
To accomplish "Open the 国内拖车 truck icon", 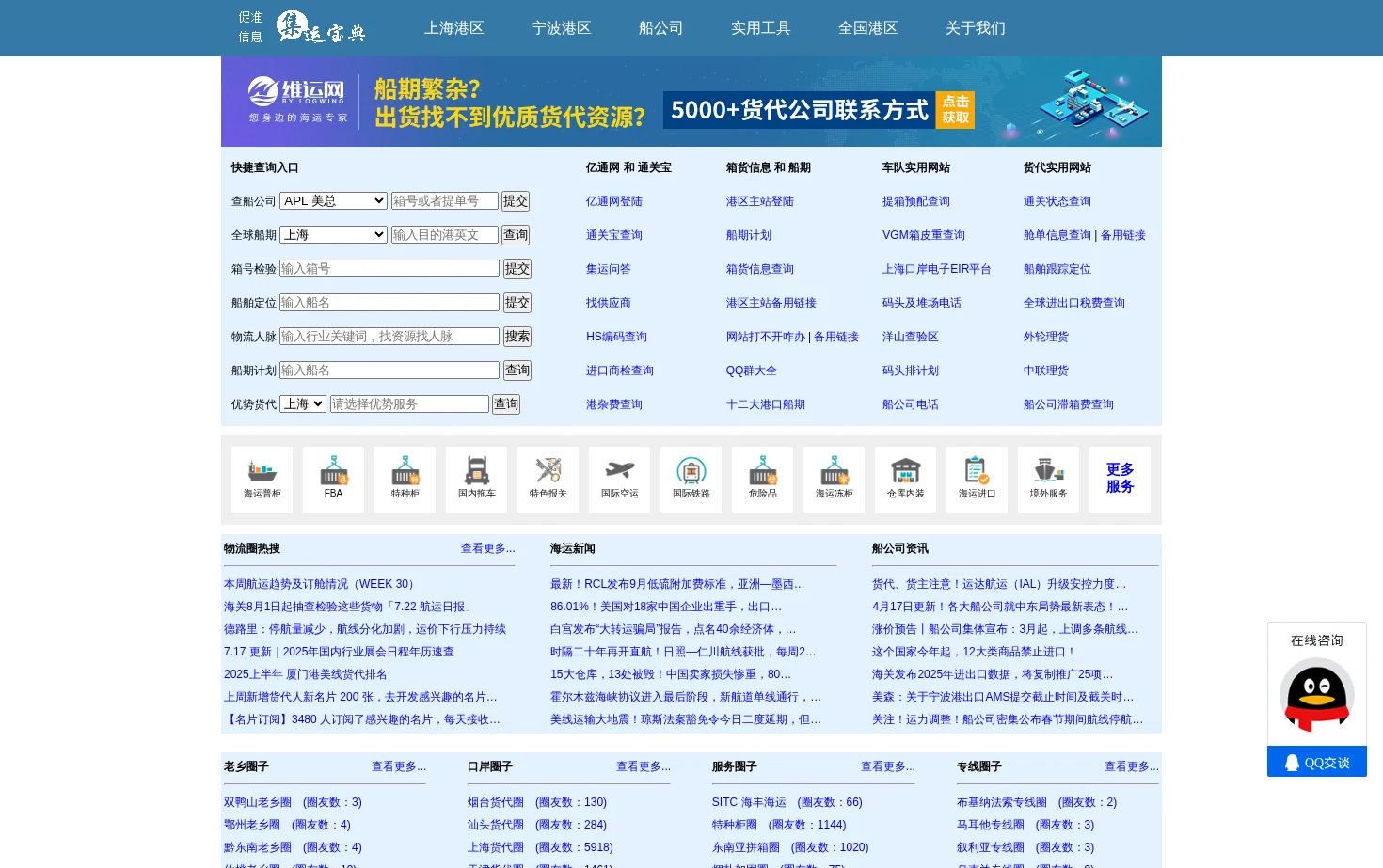I will (476, 480).
